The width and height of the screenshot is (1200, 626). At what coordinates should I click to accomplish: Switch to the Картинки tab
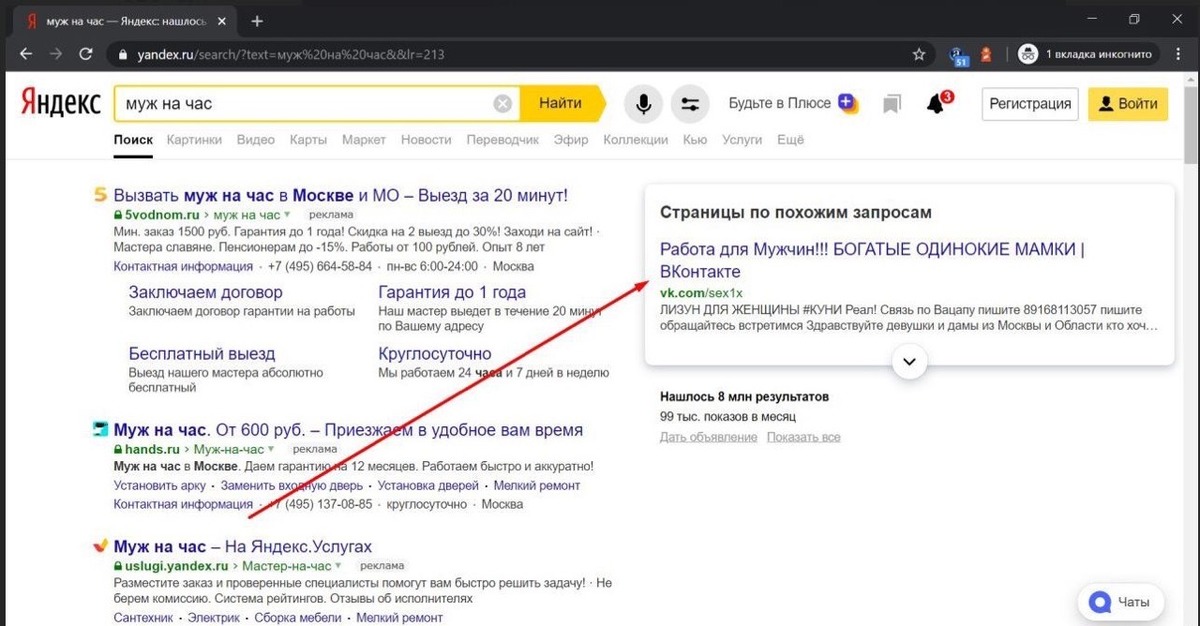coord(194,140)
